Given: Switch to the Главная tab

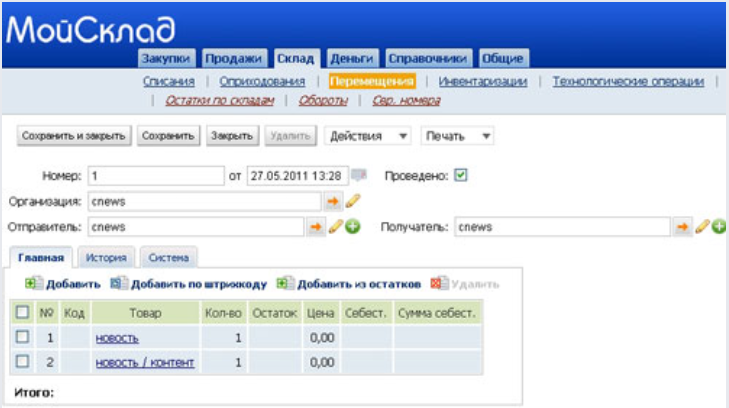Looking at the screenshot, I should click(41, 257).
